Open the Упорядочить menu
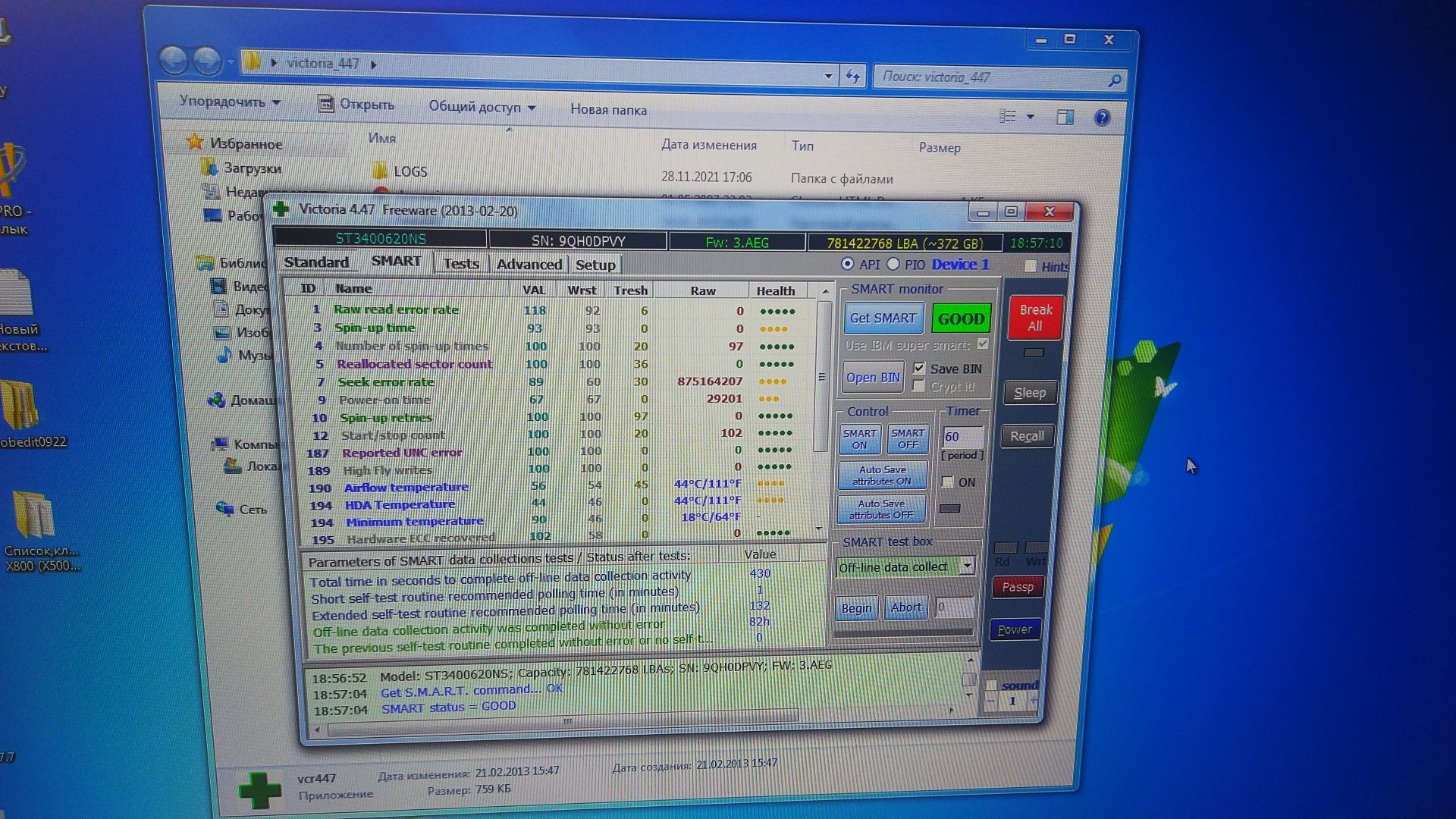The height and width of the screenshot is (819, 1456). click(x=230, y=101)
